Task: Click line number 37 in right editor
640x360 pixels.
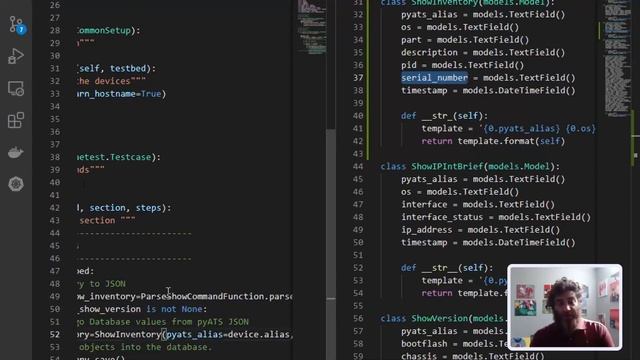Action: point(358,78)
